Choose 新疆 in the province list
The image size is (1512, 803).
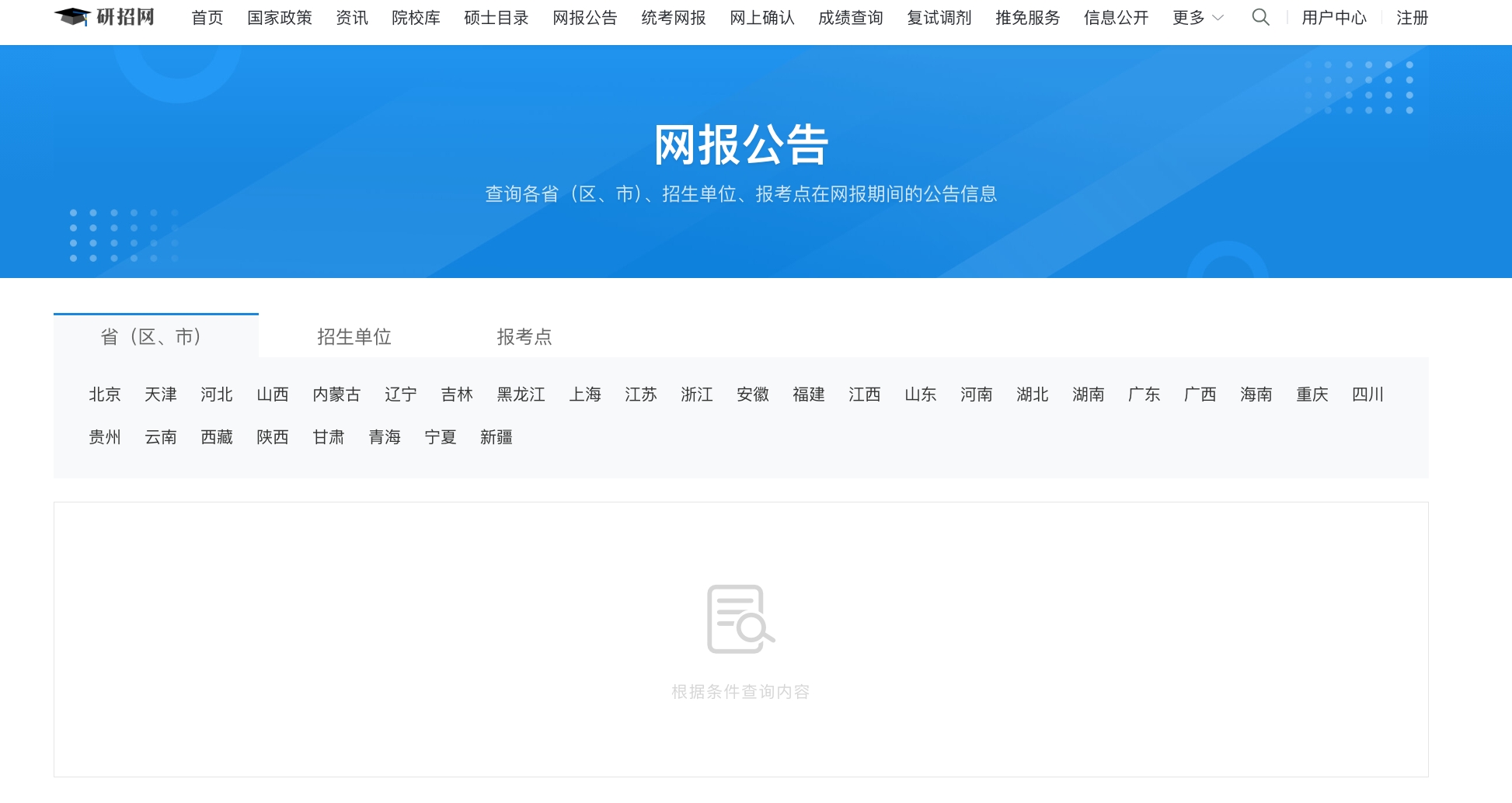click(496, 437)
